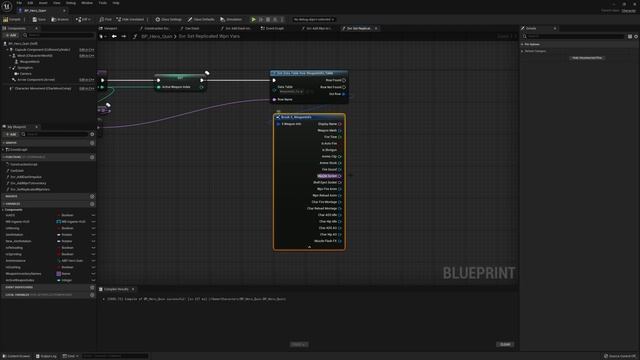Open the Tools menu
The width and height of the screenshot is (640, 360).
(x=103, y=3)
